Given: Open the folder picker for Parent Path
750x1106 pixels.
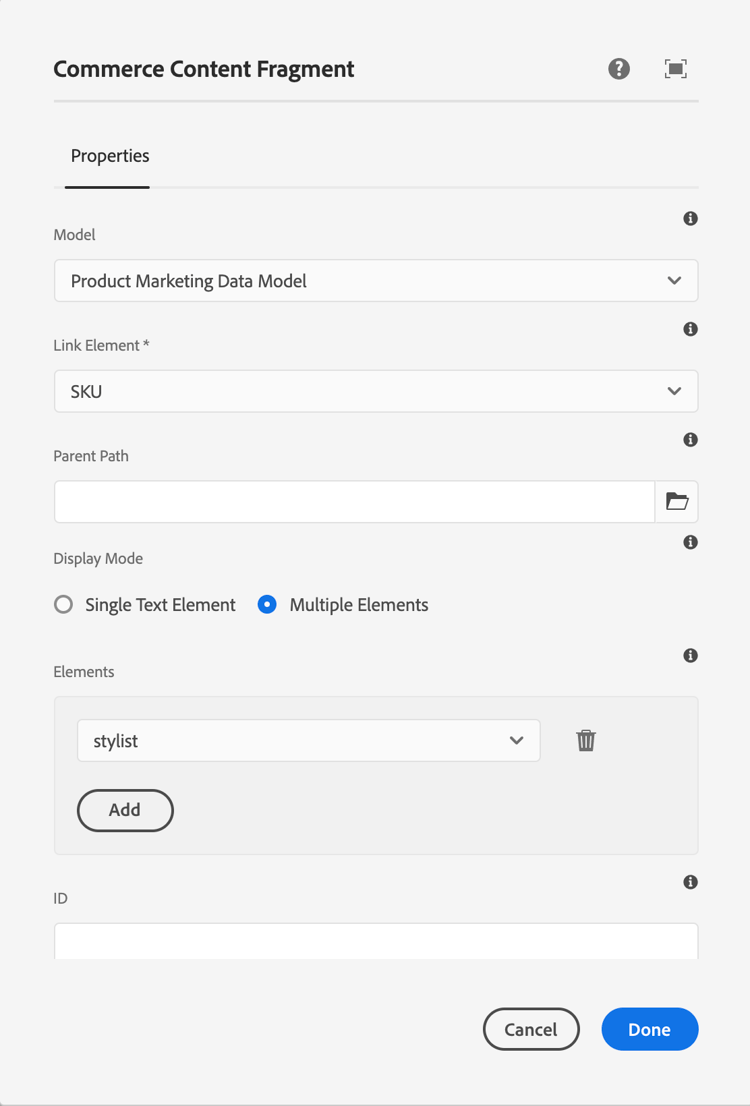Looking at the screenshot, I should click(x=676, y=501).
